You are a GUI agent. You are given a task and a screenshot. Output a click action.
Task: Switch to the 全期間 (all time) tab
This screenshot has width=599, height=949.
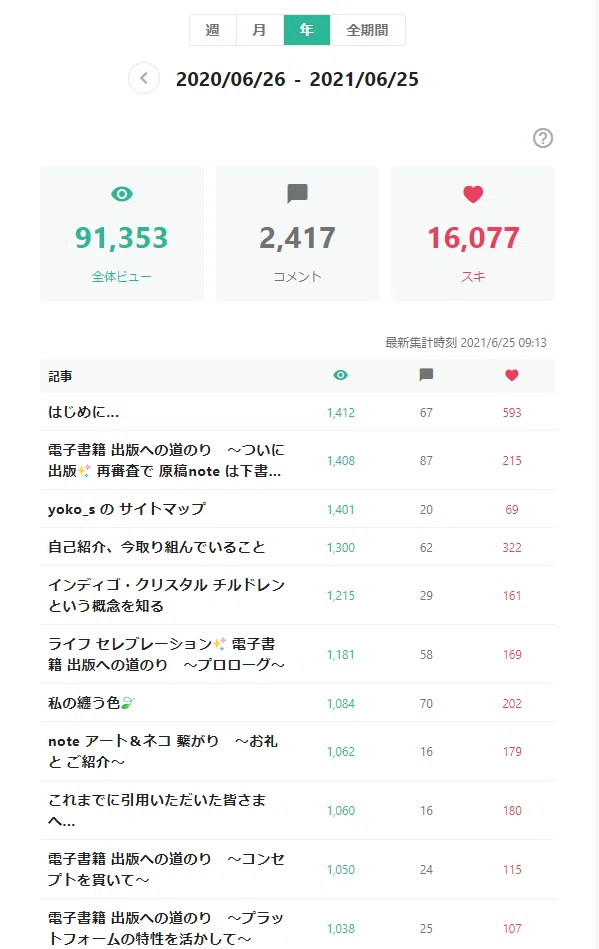(367, 30)
